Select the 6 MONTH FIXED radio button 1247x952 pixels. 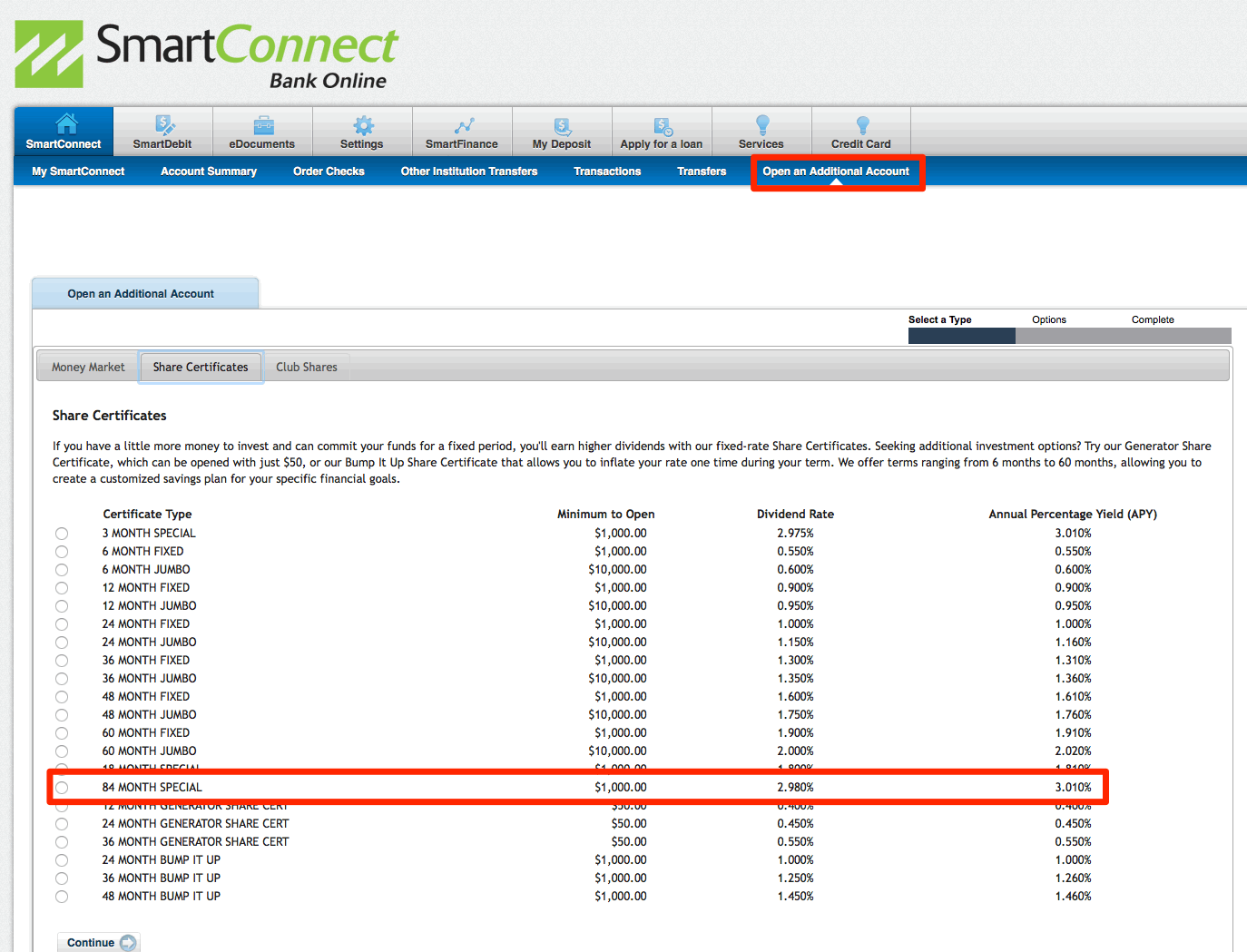click(62, 552)
